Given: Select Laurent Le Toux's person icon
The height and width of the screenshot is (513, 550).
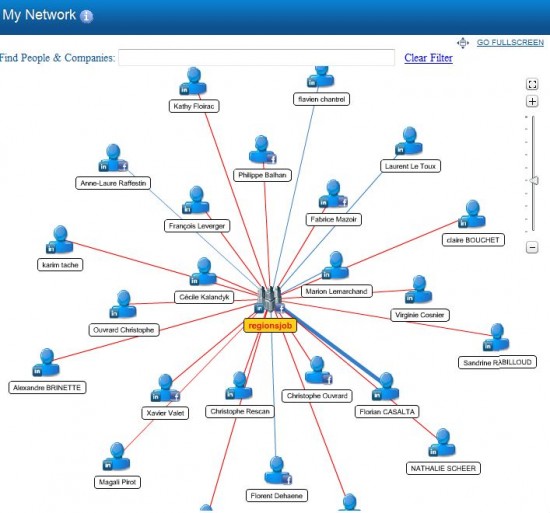Looking at the screenshot, I should click(409, 141).
